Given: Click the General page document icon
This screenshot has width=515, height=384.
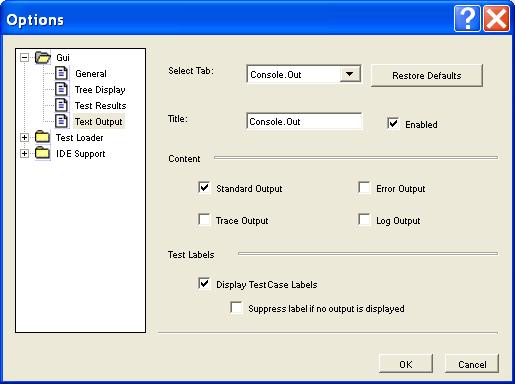Looking at the screenshot, I should pos(61,73).
